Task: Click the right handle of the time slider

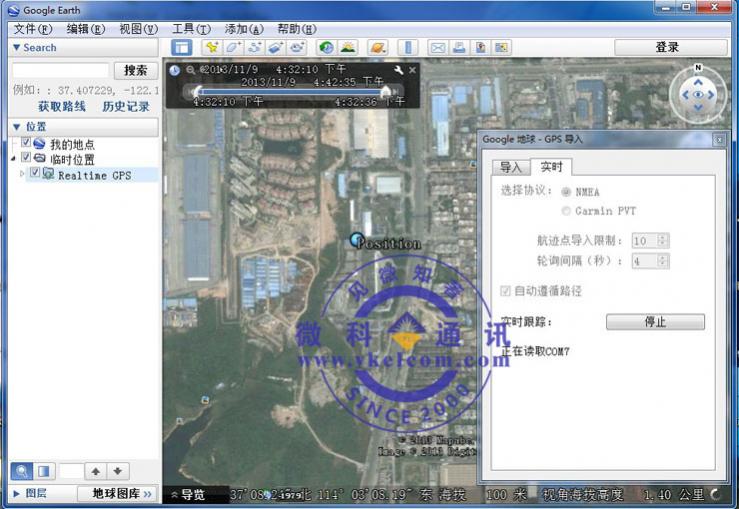Action: 385,91
